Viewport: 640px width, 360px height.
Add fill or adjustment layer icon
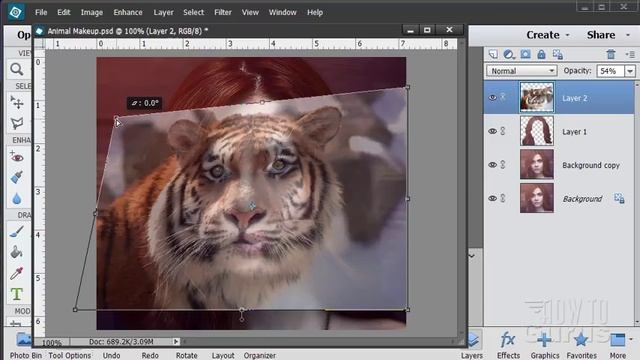point(509,54)
